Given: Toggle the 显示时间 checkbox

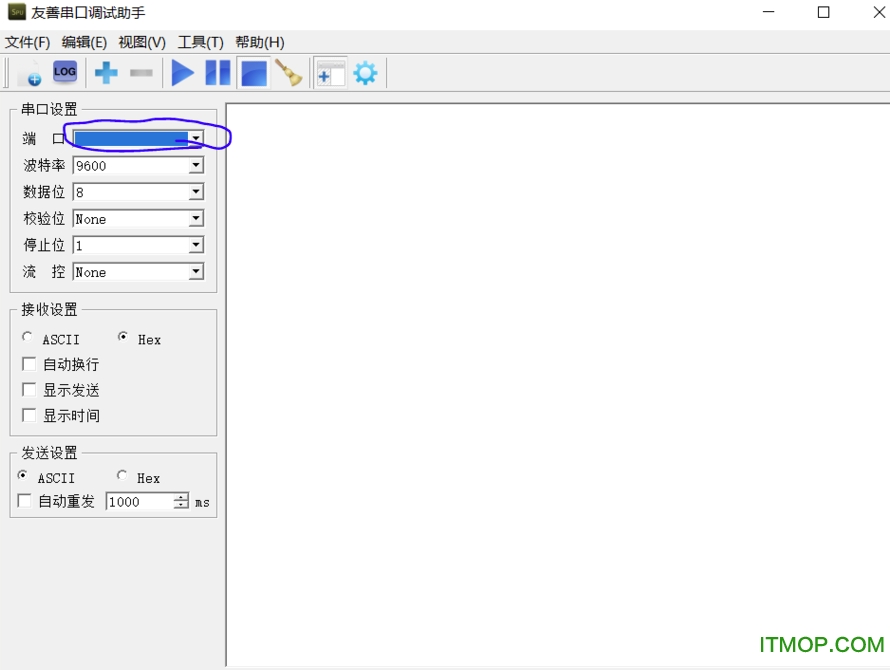Looking at the screenshot, I should pyautogui.click(x=29, y=416).
